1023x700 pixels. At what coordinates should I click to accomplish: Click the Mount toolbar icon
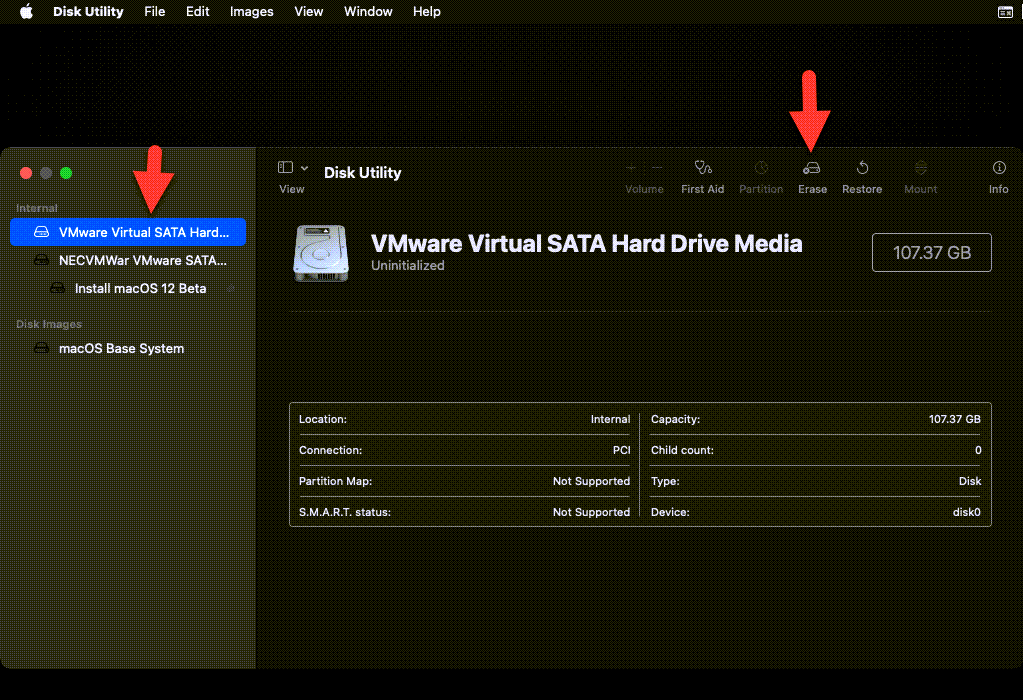click(x=921, y=169)
